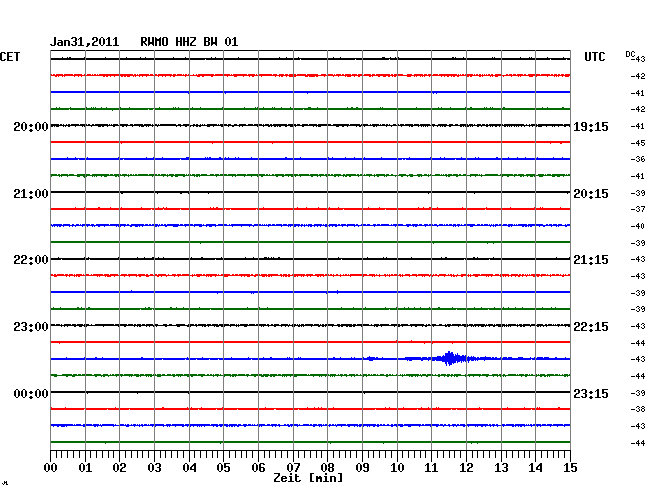Viewport: 650px width, 494px height.
Task: Click the UTC time zone label
Action: (594, 57)
